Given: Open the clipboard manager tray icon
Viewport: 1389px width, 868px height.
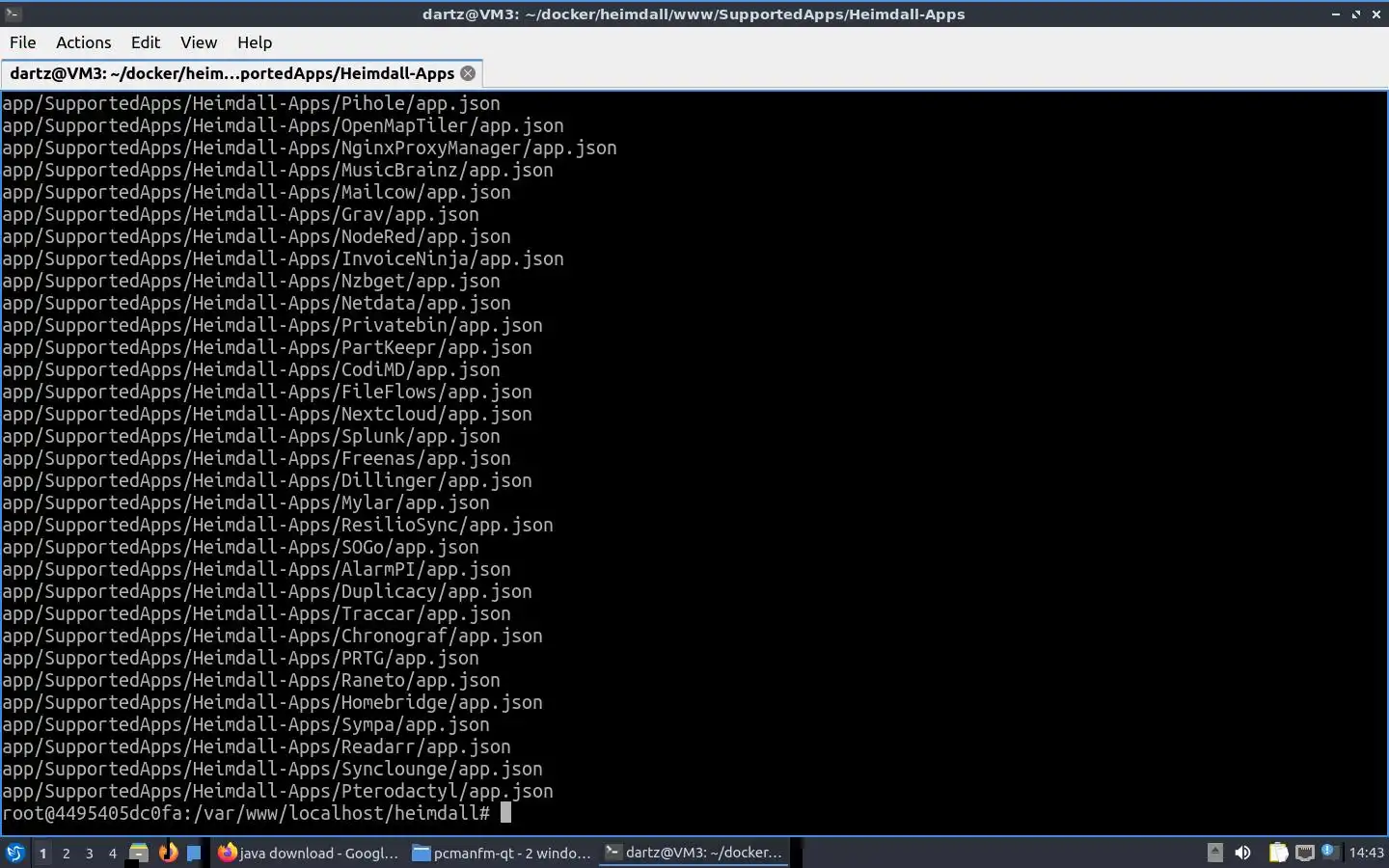Looking at the screenshot, I should 1278,853.
